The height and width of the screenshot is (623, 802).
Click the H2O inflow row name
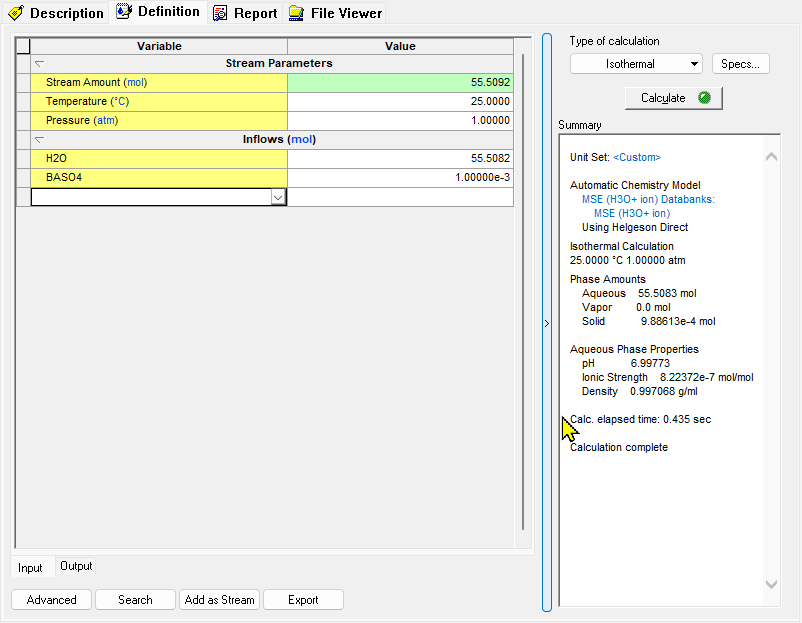pyautogui.click(x=159, y=159)
